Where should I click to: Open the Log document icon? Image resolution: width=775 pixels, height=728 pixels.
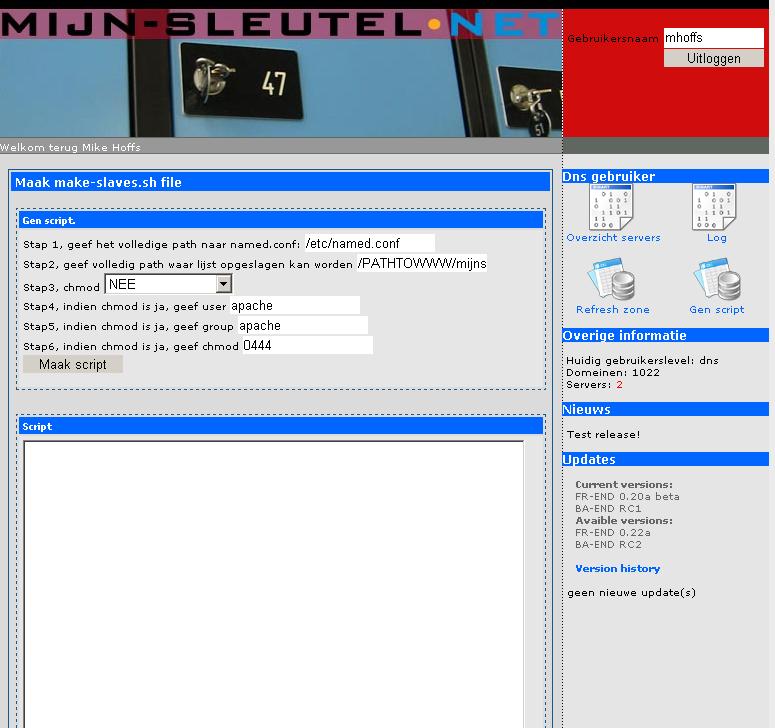point(714,207)
